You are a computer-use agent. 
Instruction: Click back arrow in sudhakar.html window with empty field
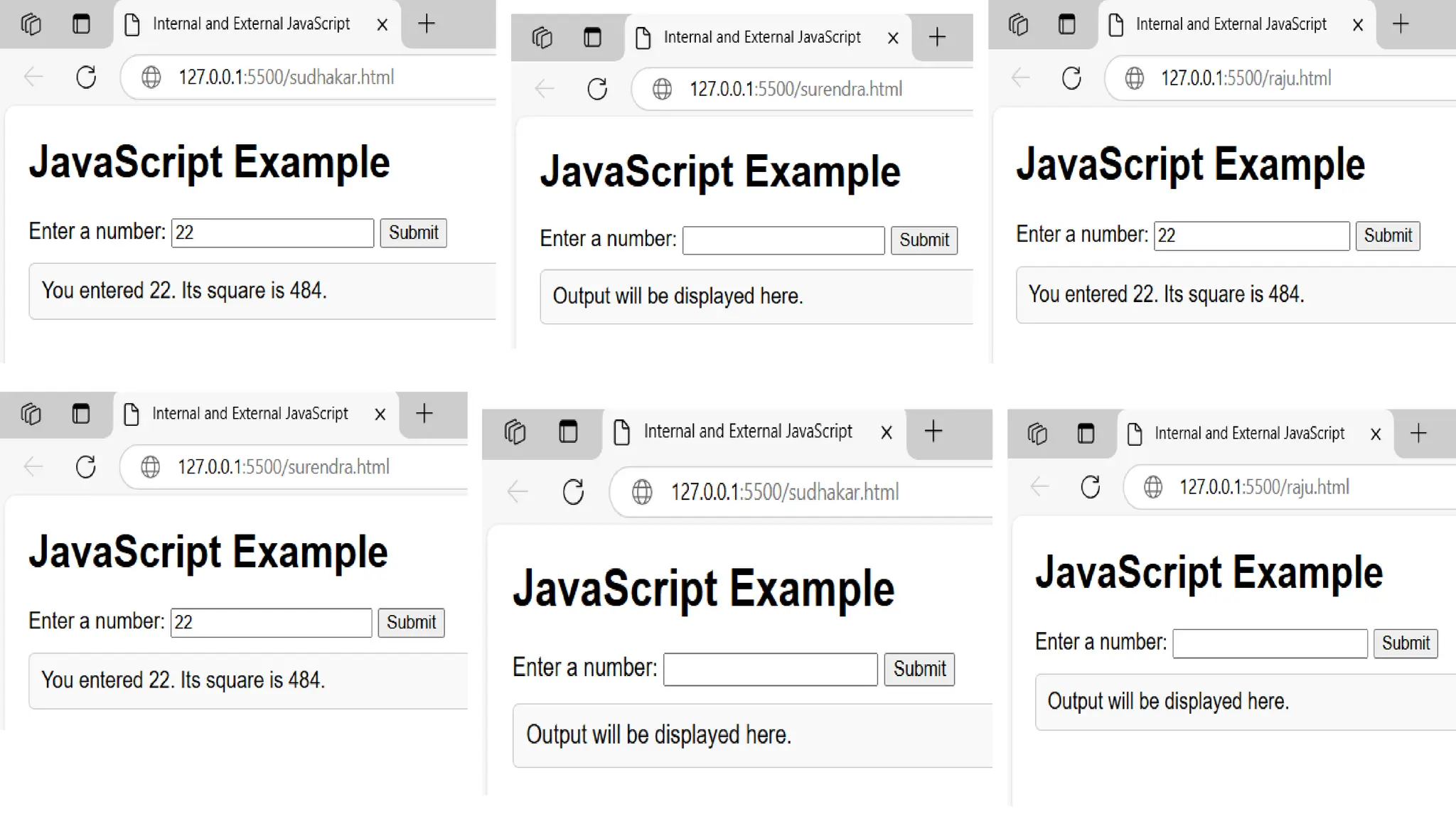pyautogui.click(x=518, y=491)
